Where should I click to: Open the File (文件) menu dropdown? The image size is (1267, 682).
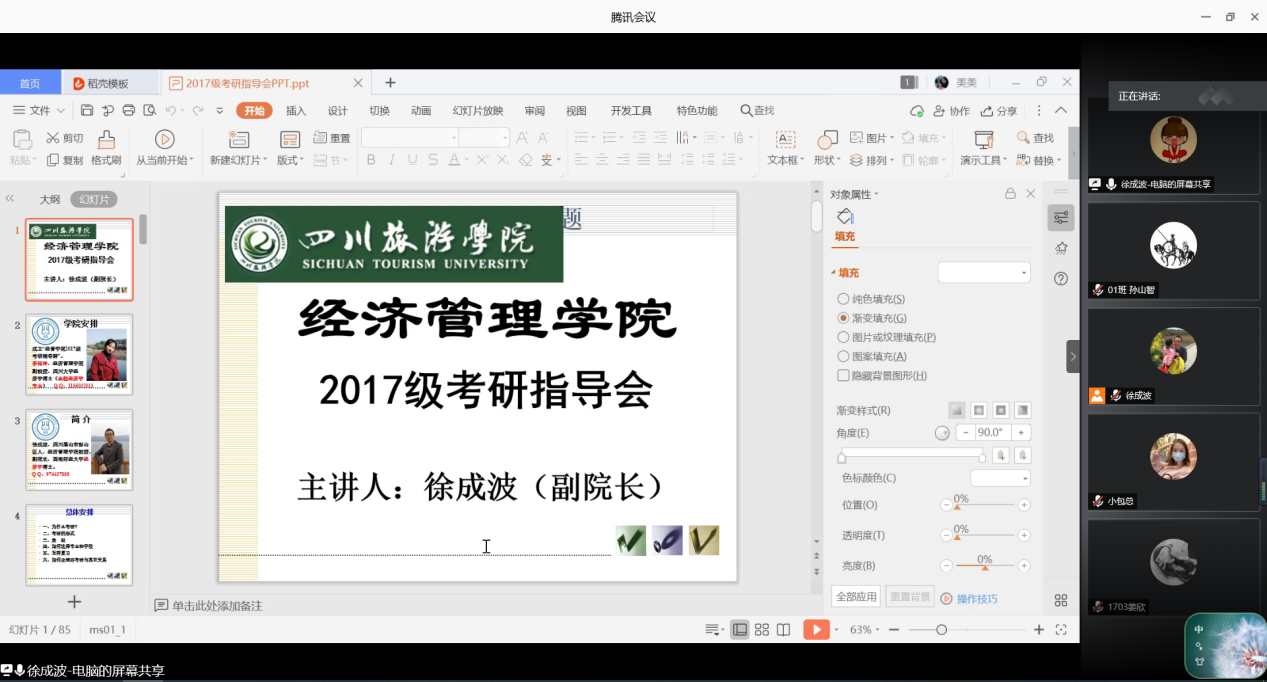(39, 110)
